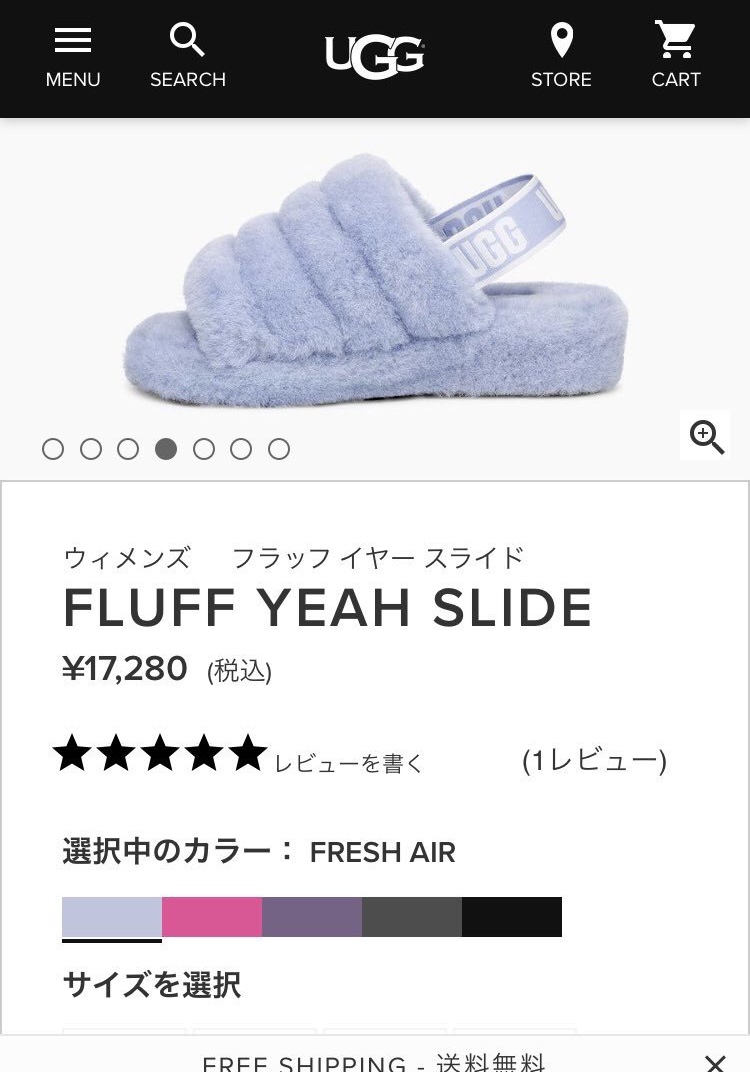Select the fifth image indicator dot

[x=204, y=449]
